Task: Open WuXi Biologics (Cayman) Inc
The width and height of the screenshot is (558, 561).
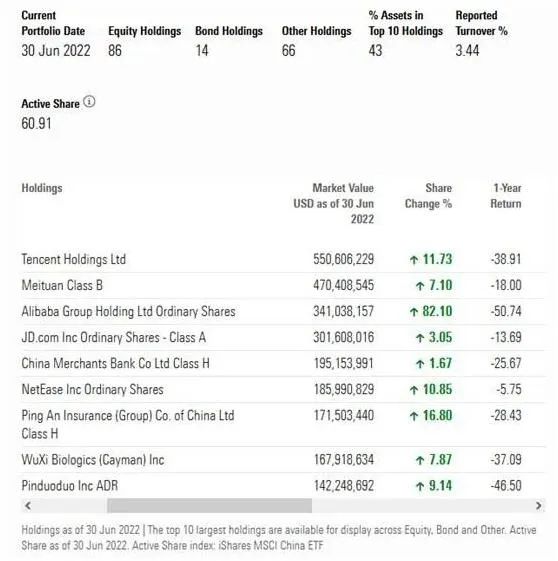Action: 93,460
